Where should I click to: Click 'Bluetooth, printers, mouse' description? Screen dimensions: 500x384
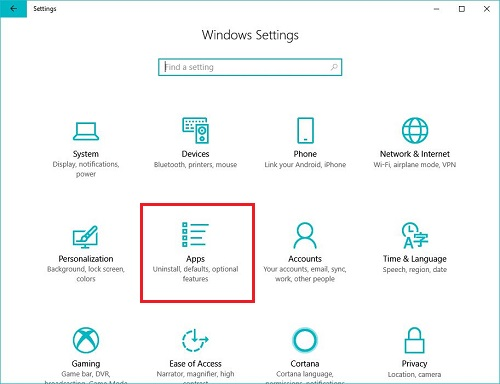pyautogui.click(x=195, y=165)
